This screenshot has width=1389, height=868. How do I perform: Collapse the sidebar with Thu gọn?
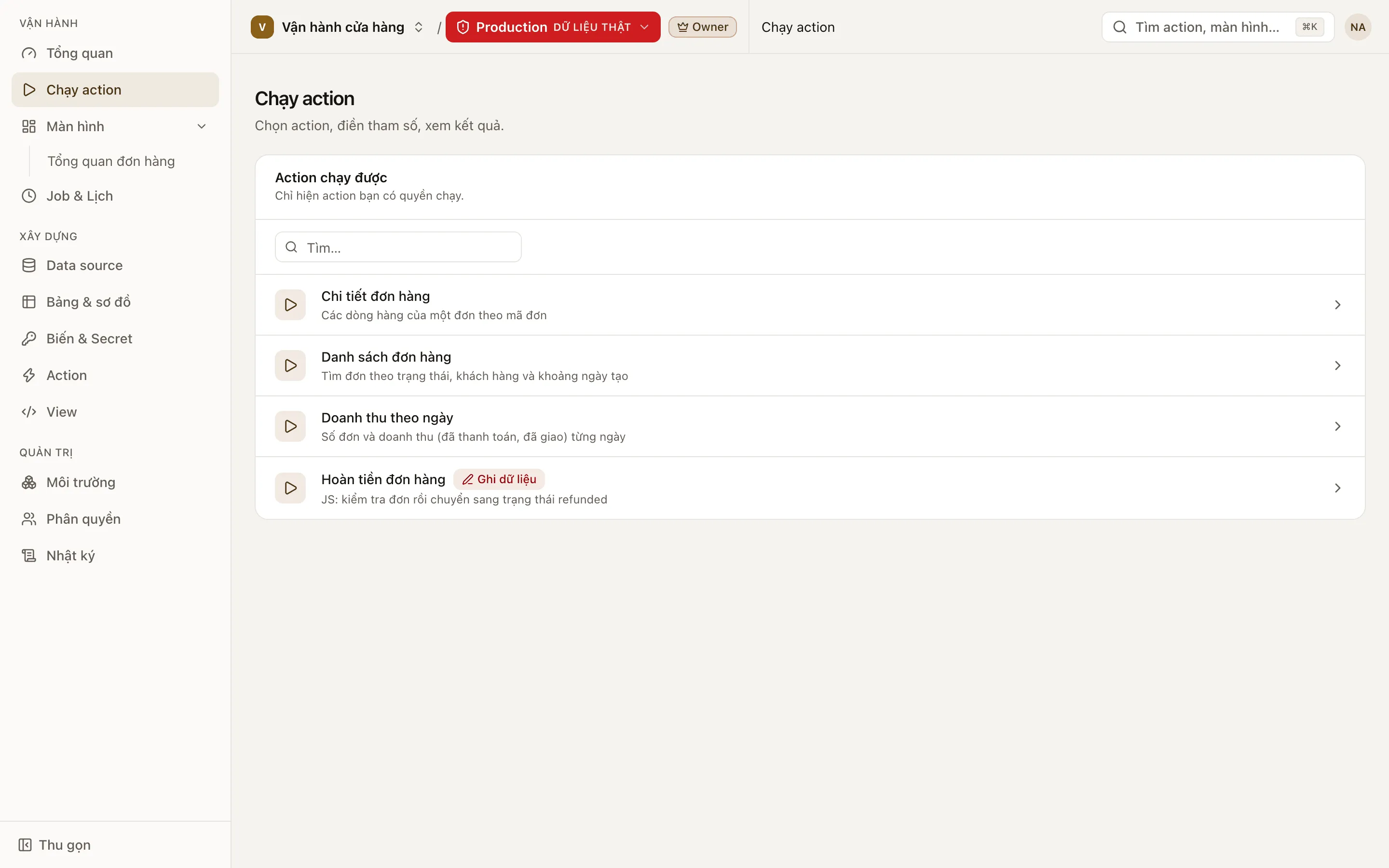pos(54,845)
